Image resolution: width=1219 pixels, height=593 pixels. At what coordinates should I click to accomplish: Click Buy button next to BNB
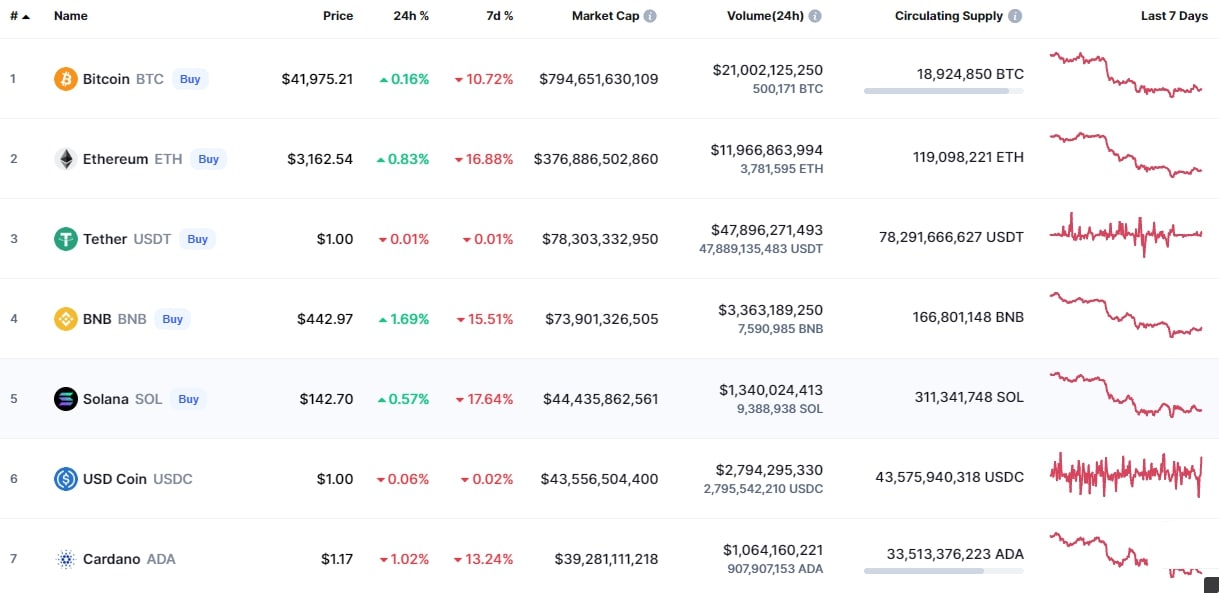173,319
